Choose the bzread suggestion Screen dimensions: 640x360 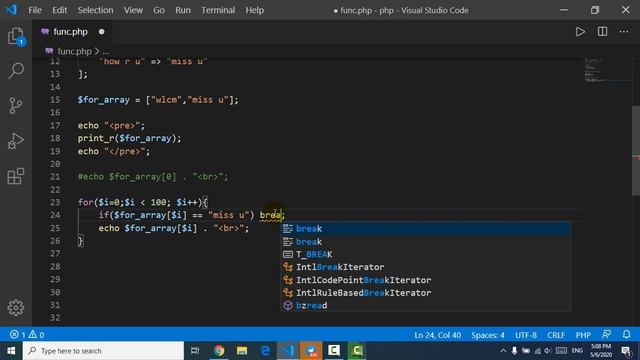click(425, 305)
